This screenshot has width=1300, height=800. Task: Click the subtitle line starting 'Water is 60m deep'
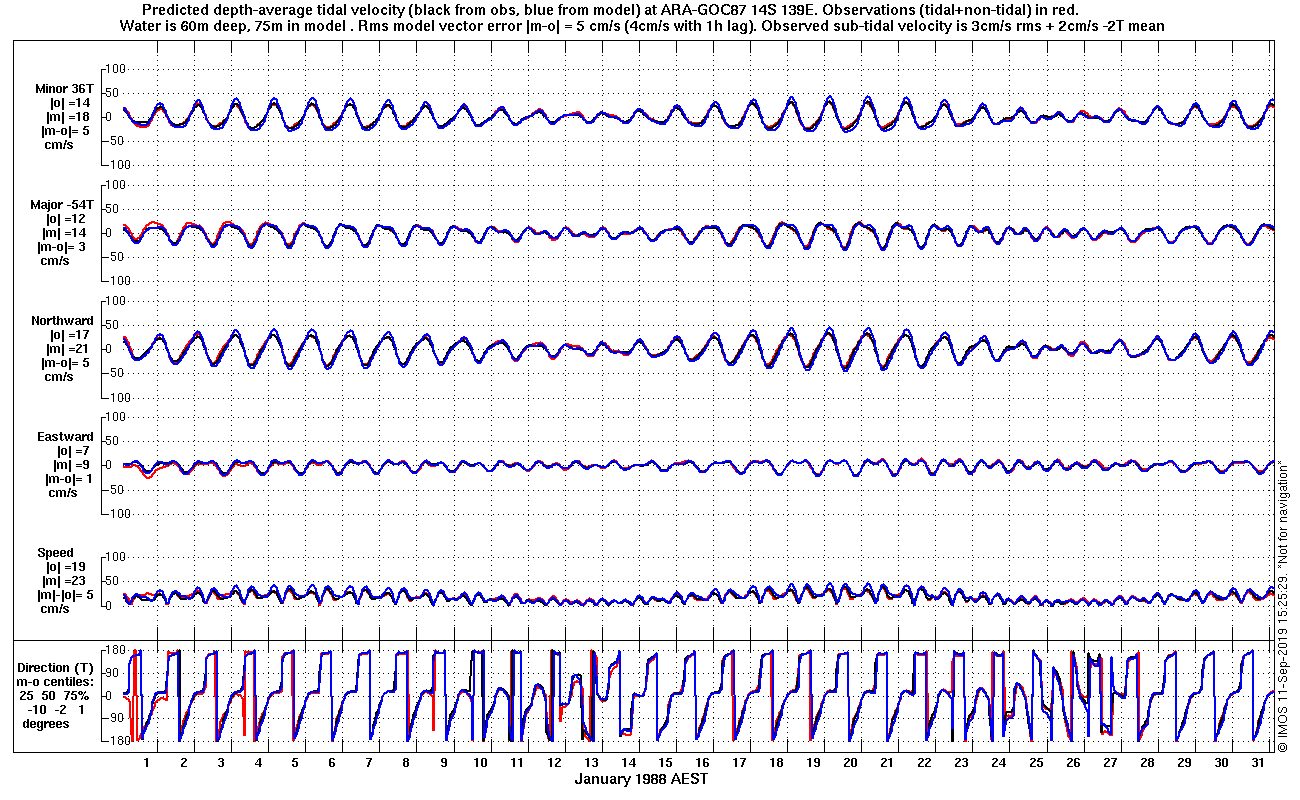641,25
